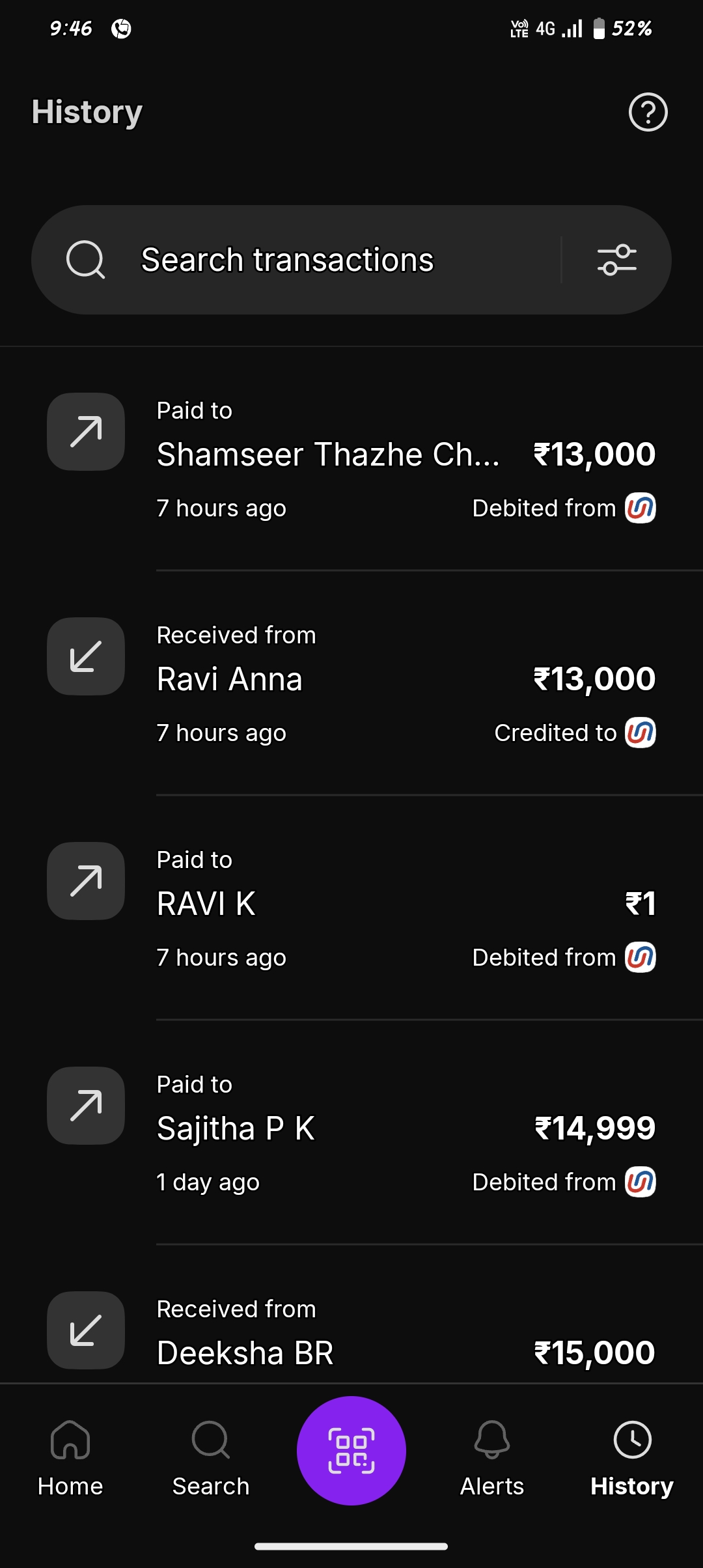
Task: Go to the Home tab
Action: (70, 1459)
